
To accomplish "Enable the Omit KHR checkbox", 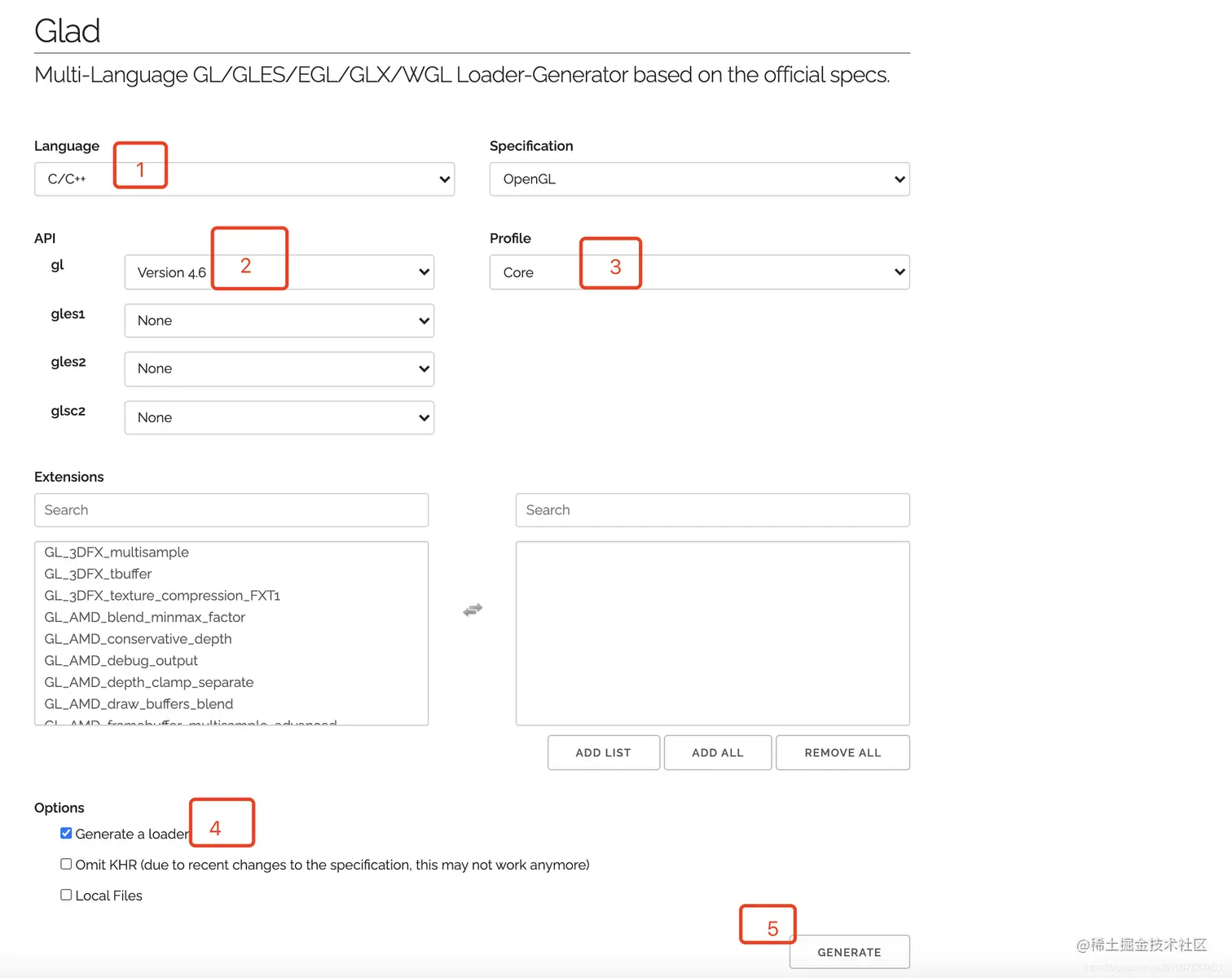I will coord(66,864).
